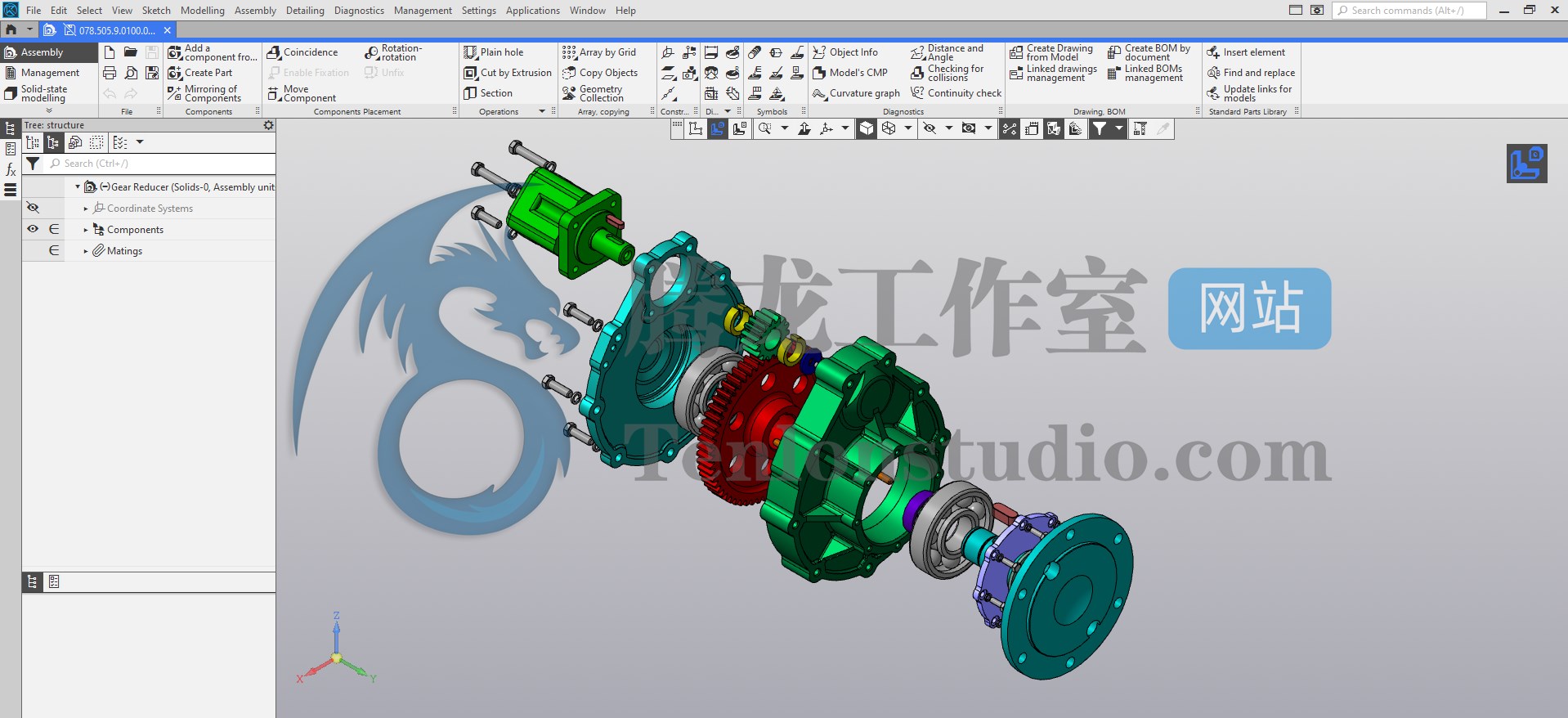Toggle hidden-eye on Coordinate Systems row
Image resolution: width=1568 pixels, height=718 pixels.
tap(33, 208)
